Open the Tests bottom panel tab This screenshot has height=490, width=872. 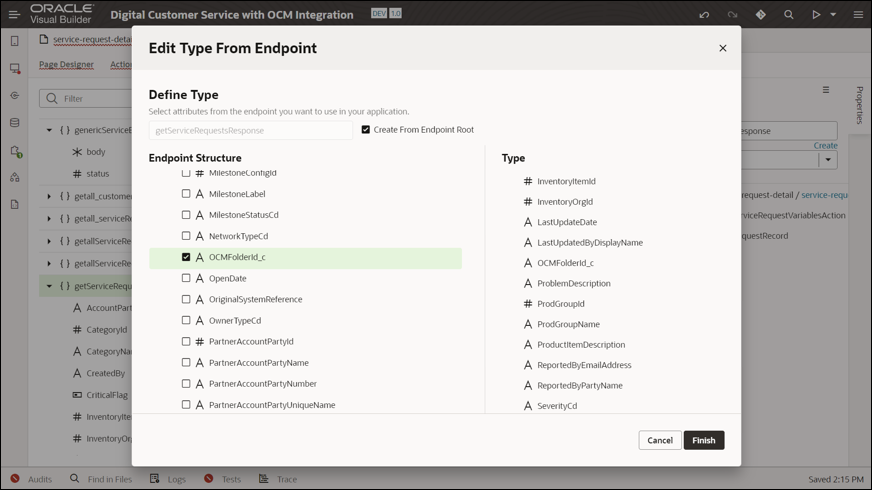click(222, 479)
